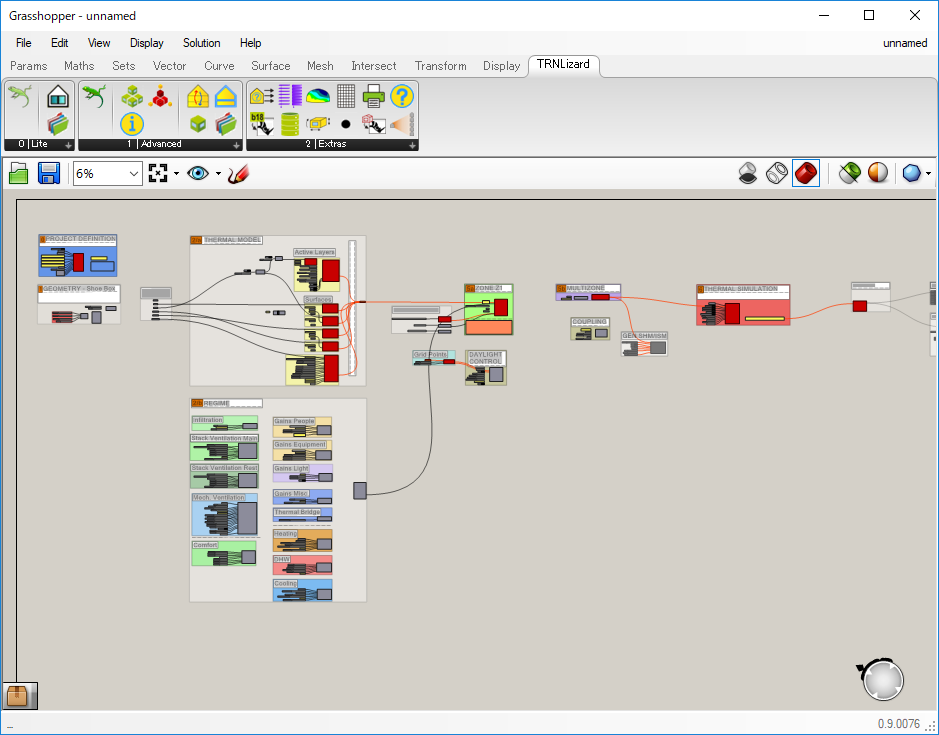939x735 pixels.
Task: Switch to wireframe preview mode
Action: (x=777, y=173)
